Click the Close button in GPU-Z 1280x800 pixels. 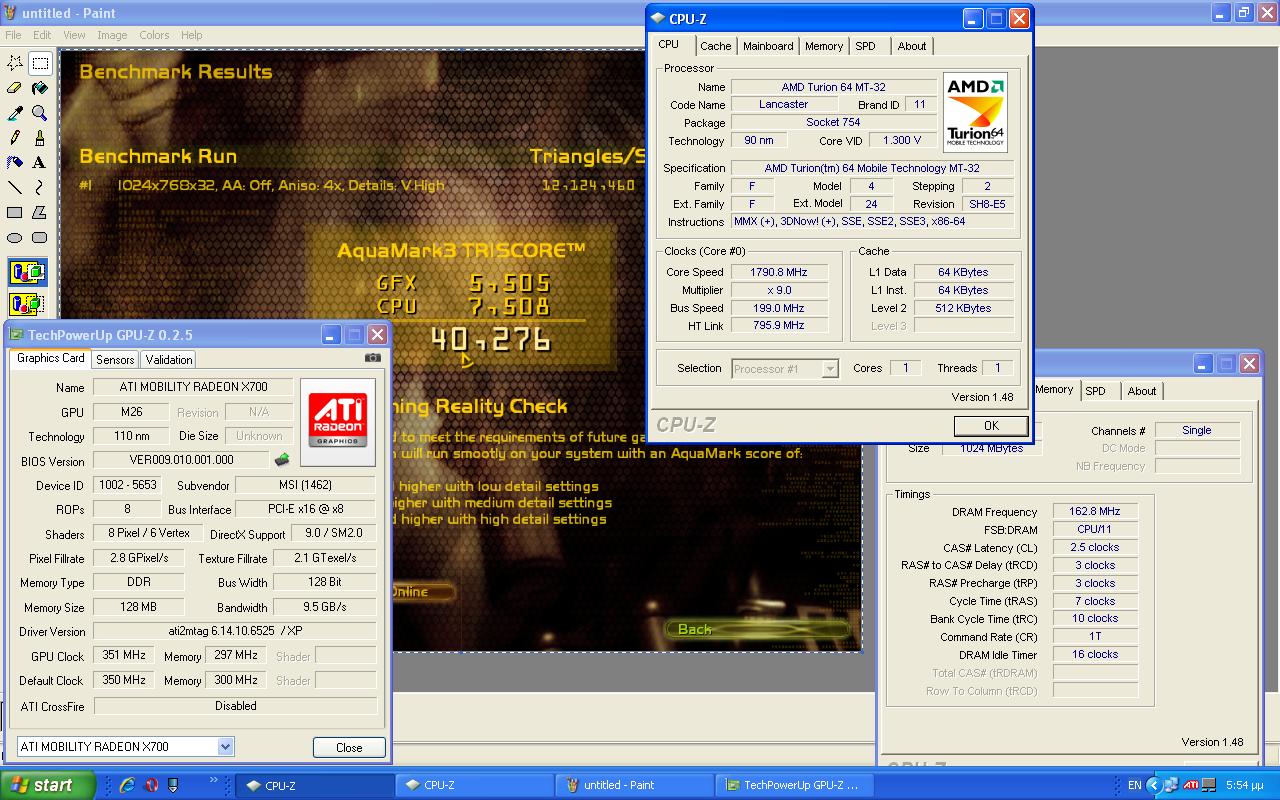coord(349,747)
